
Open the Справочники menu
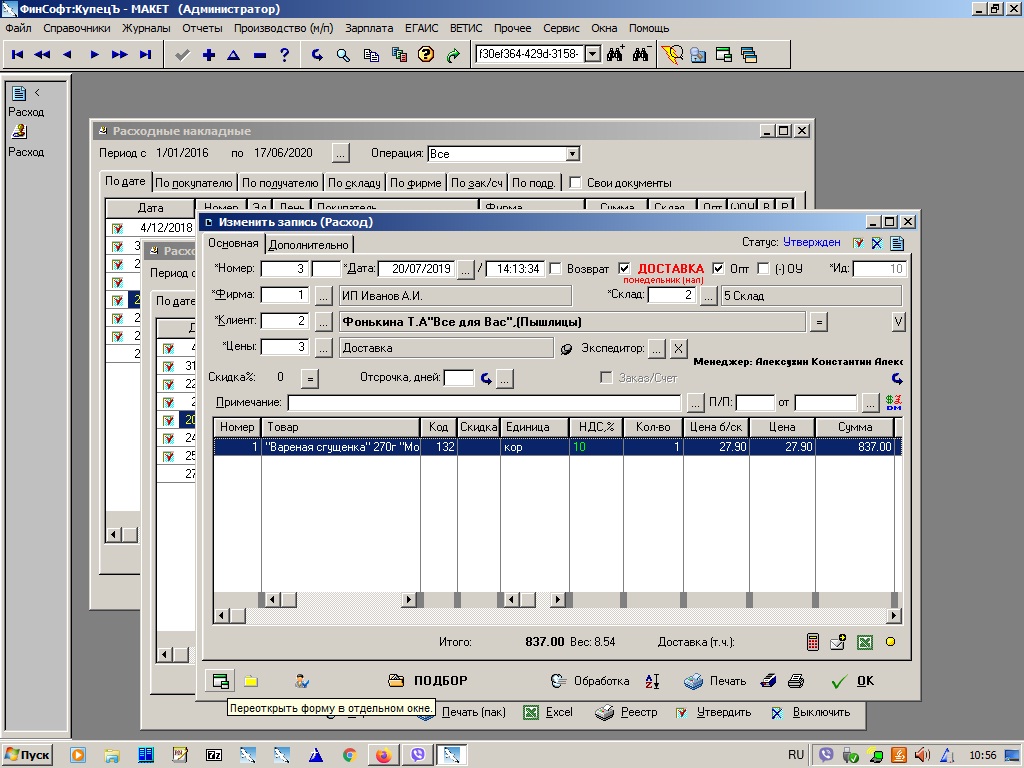pyautogui.click(x=77, y=29)
